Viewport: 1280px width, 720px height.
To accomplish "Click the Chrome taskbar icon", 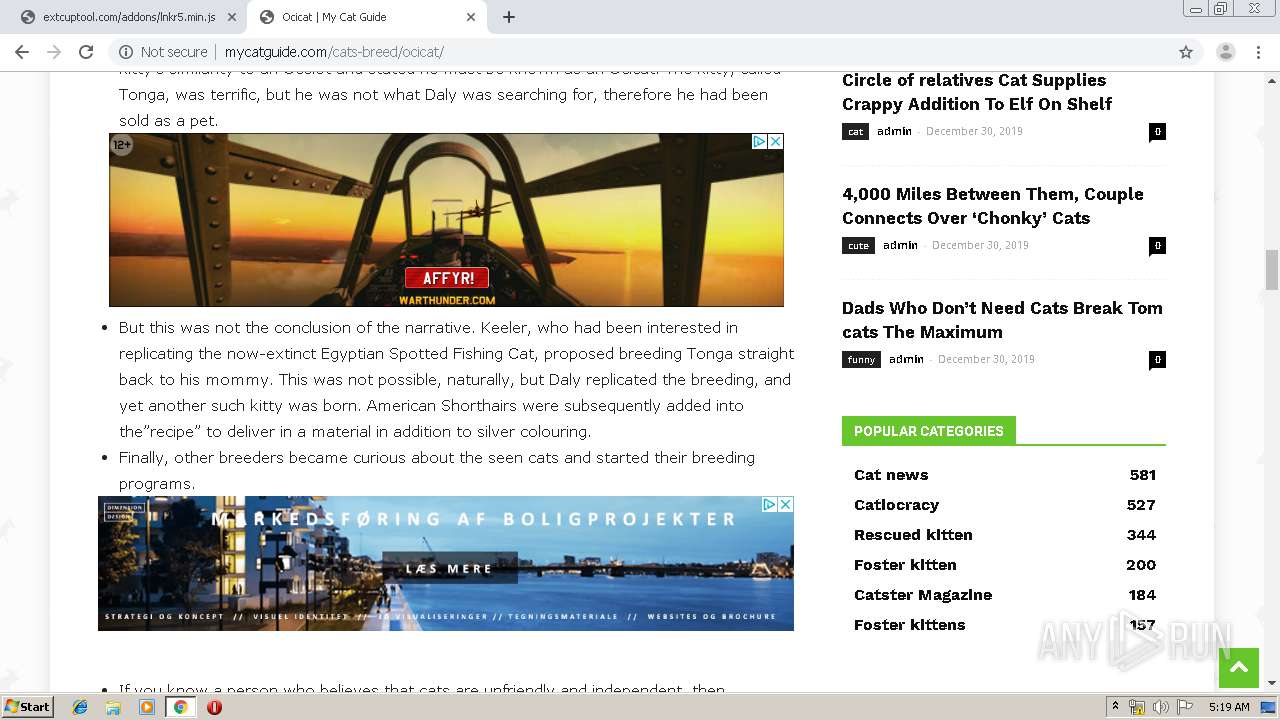I will click(x=180, y=707).
